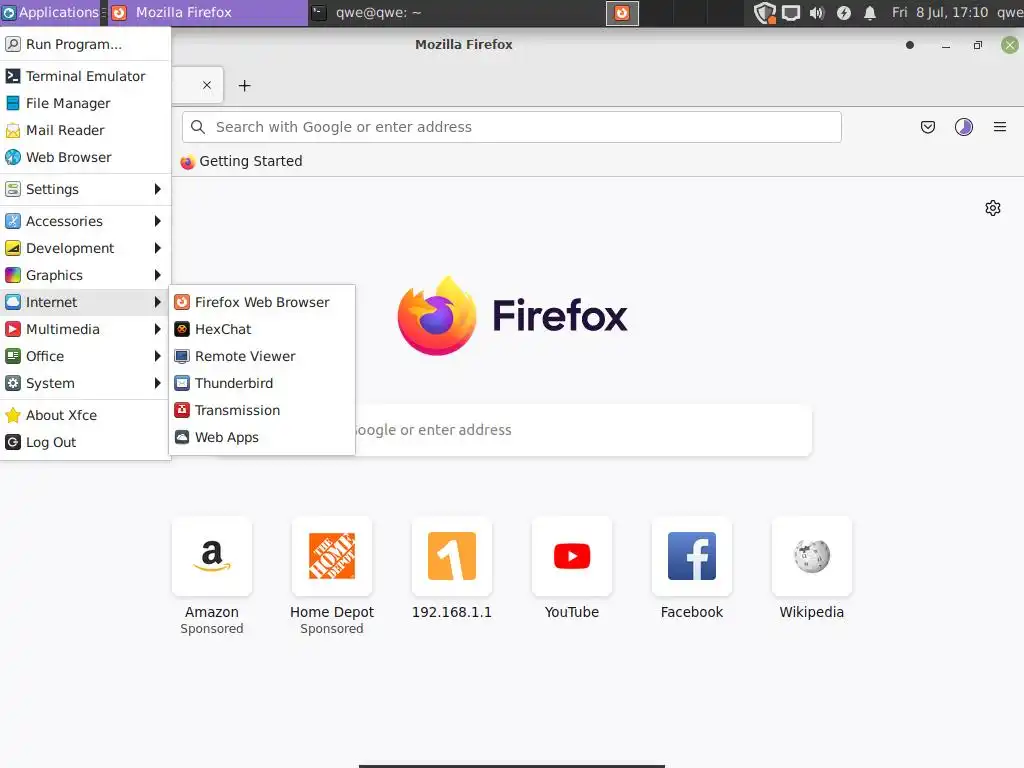Open a new tab with plus button

[x=244, y=86]
